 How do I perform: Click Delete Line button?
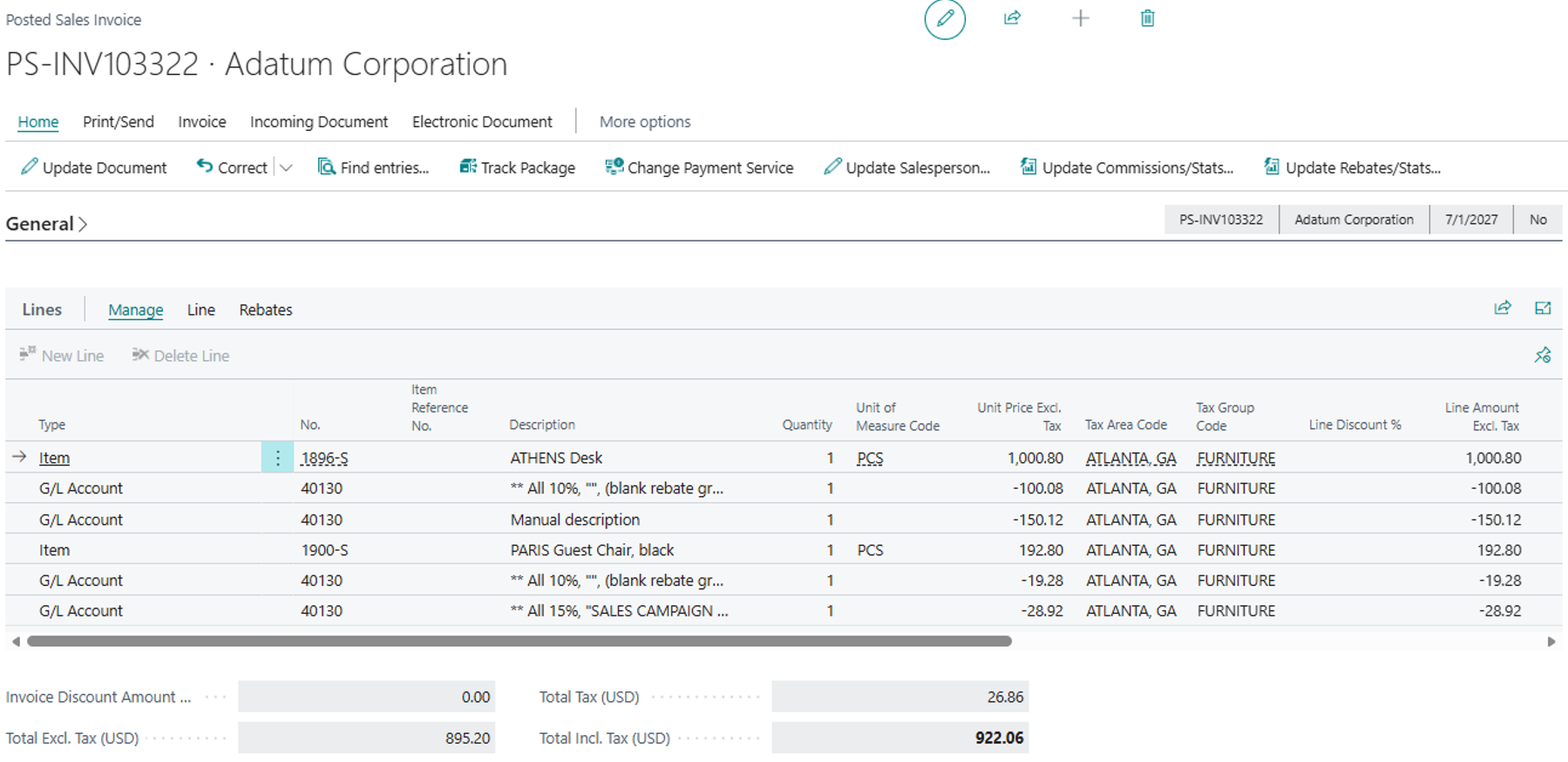pos(180,356)
